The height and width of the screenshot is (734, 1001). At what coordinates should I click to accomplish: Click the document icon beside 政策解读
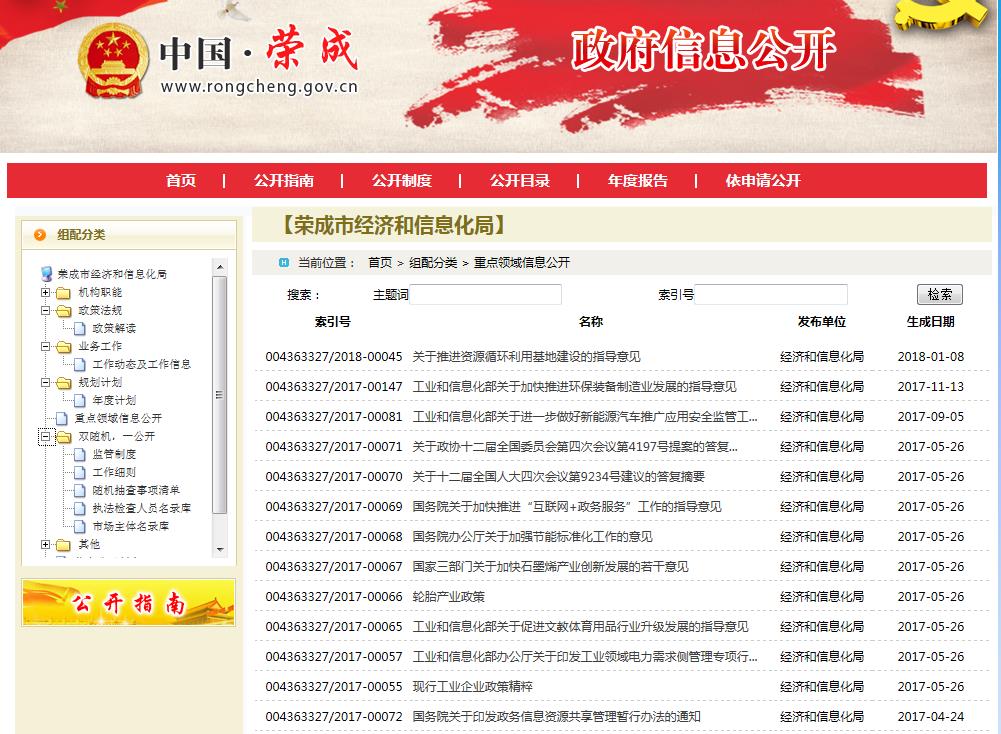pyautogui.click(x=79, y=328)
